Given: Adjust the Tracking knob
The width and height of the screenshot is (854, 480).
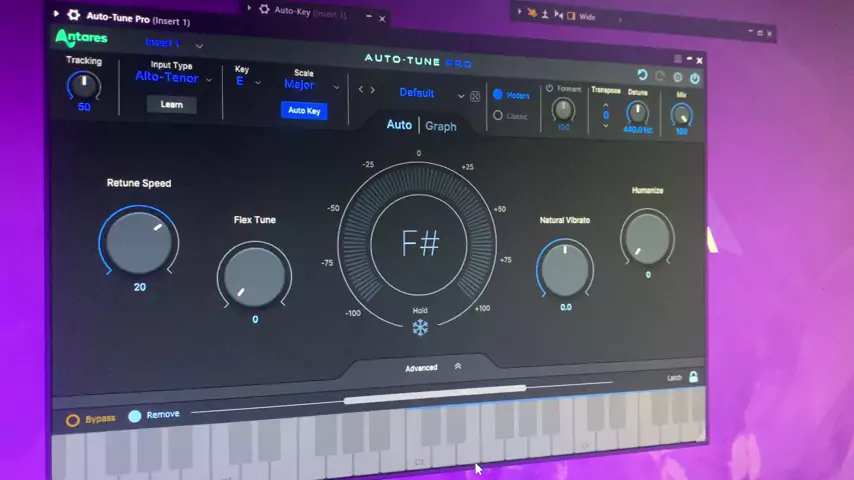Looking at the screenshot, I should tap(84, 85).
